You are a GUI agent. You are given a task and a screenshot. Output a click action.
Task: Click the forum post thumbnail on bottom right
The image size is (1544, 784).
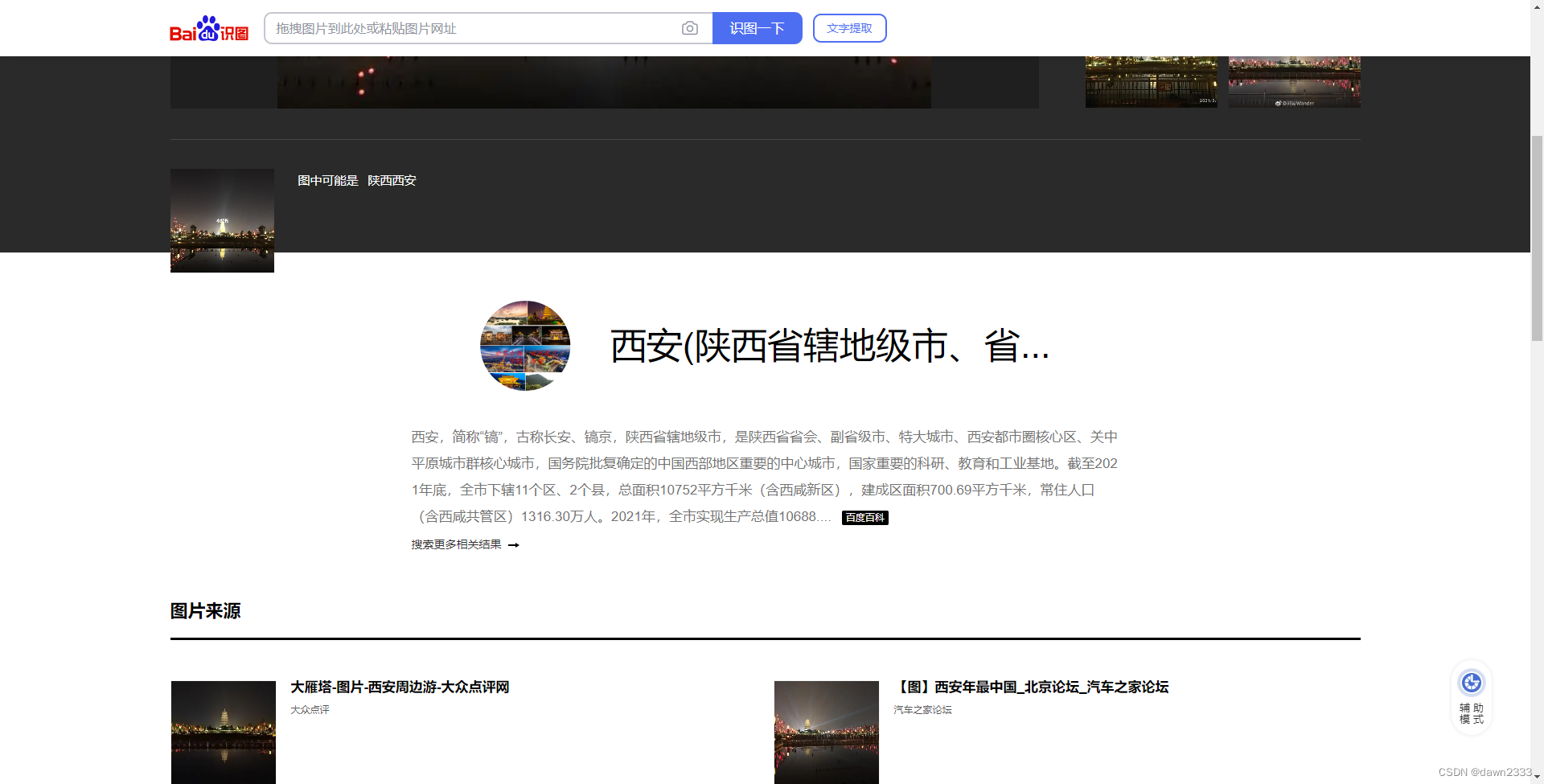[826, 733]
